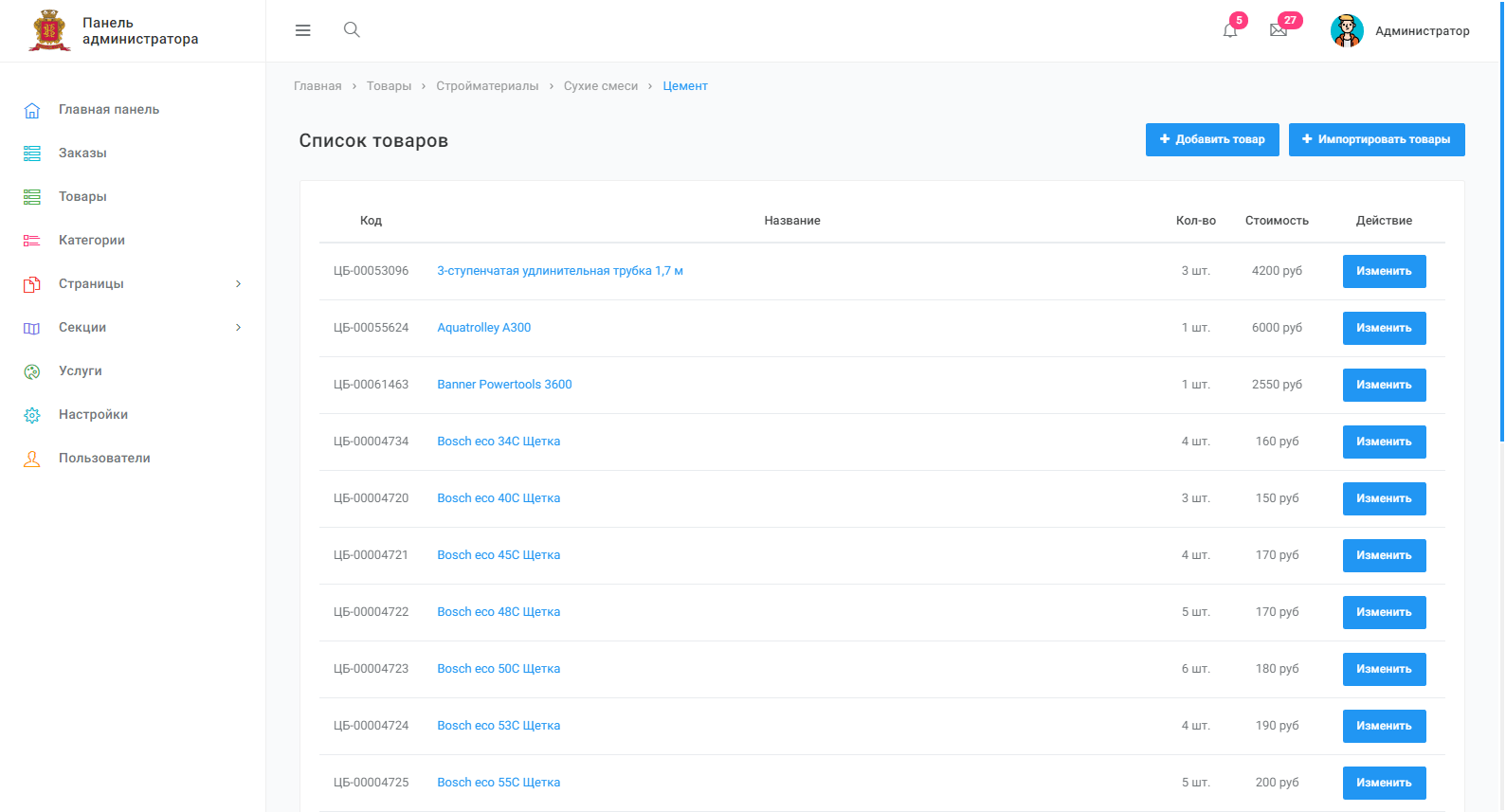Click Изменить for Bosch eco 48C

tap(1384, 612)
